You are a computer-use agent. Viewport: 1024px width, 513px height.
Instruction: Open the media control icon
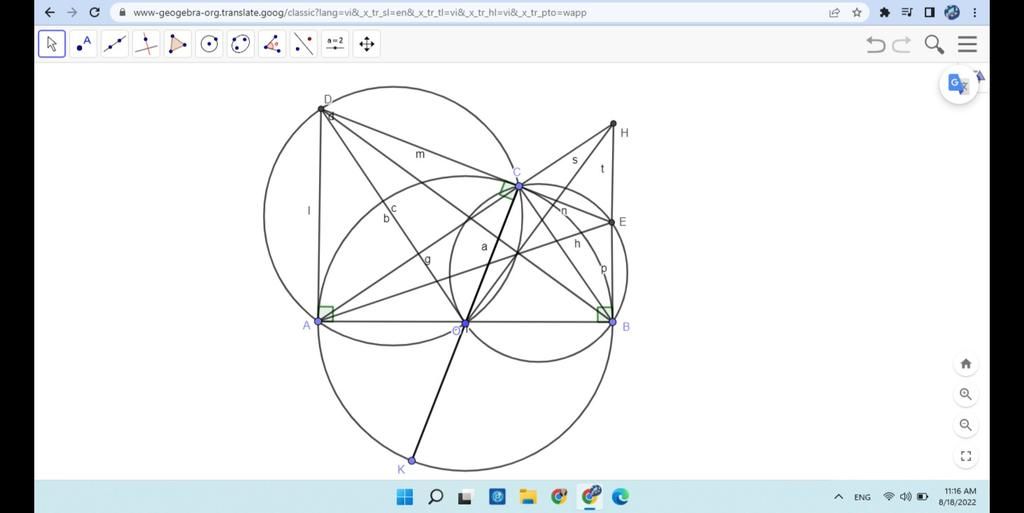click(x=907, y=12)
